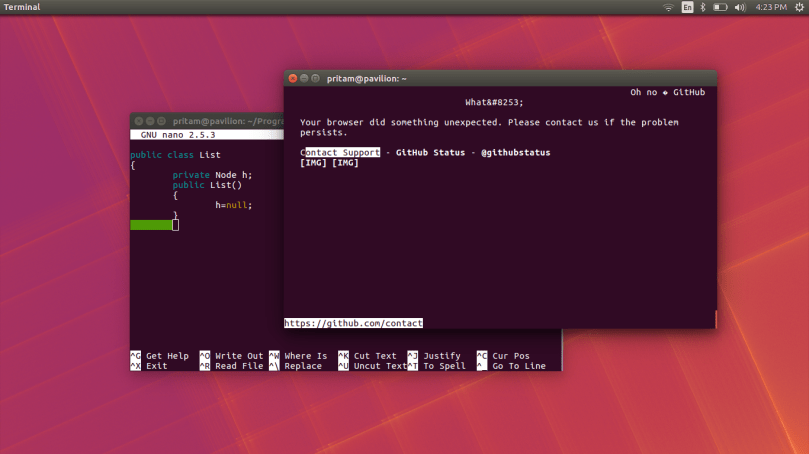Click the ^C Cur Pos shortcut

point(503,356)
